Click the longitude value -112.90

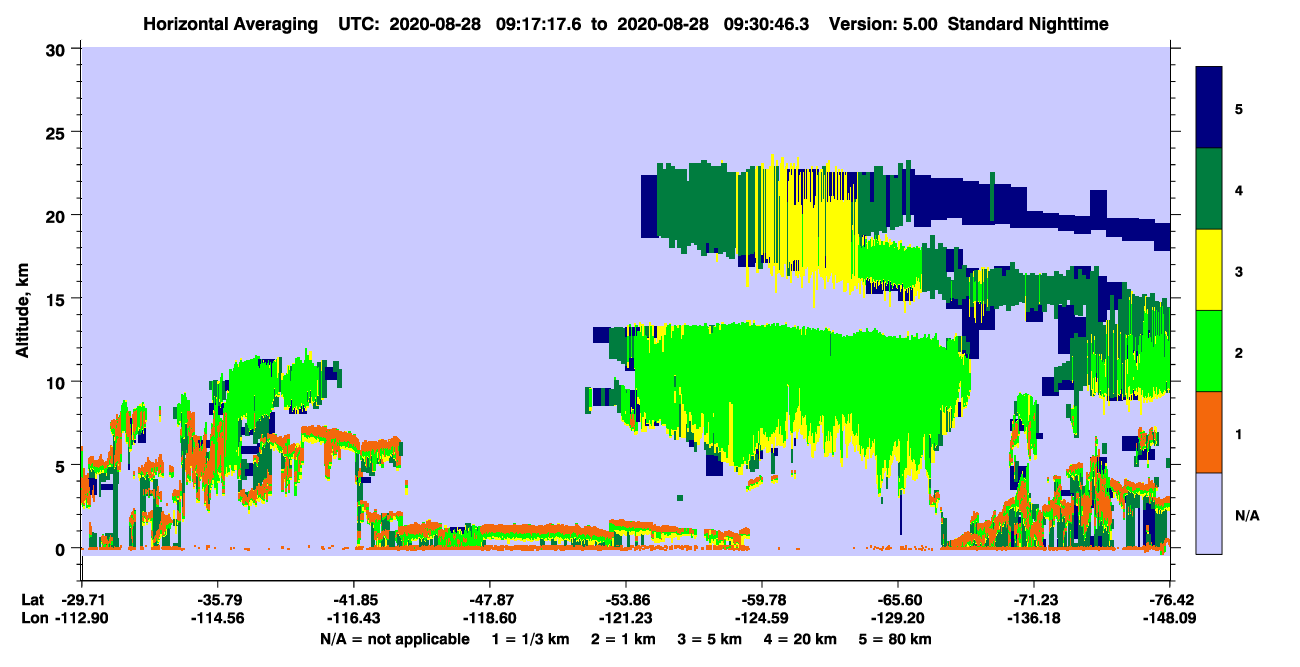point(81,618)
